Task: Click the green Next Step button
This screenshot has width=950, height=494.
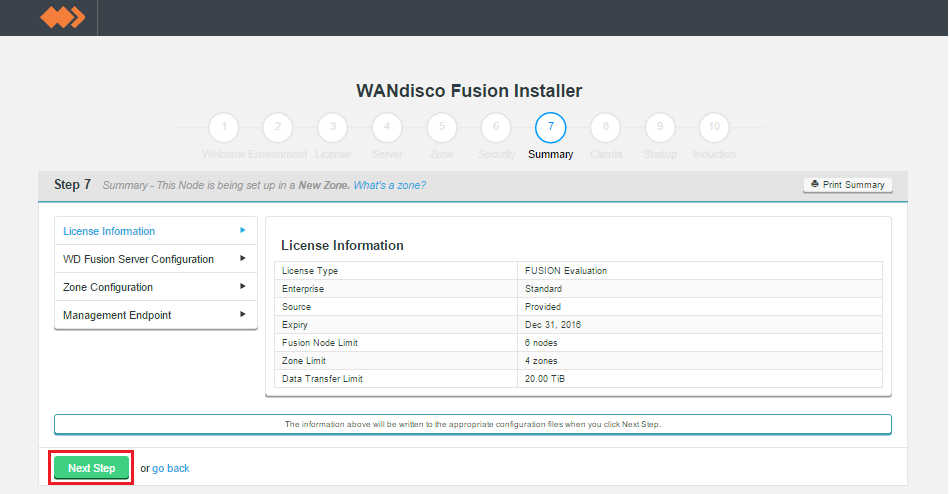Action: click(91, 468)
